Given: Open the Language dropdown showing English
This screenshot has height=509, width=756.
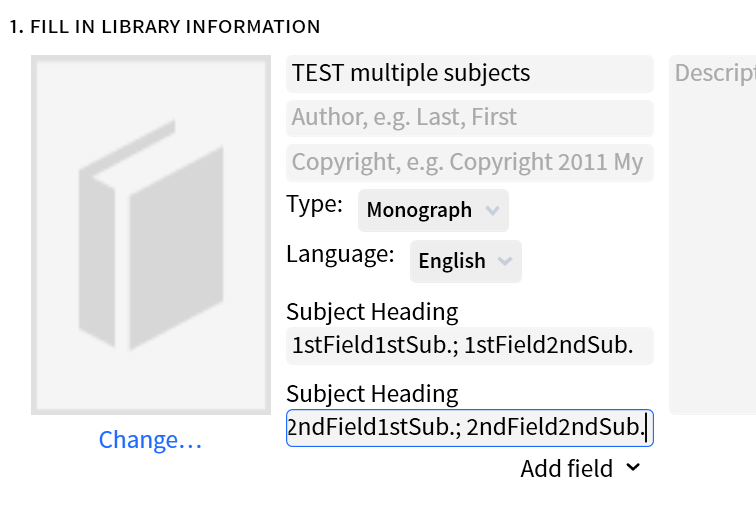Looking at the screenshot, I should pos(465,261).
